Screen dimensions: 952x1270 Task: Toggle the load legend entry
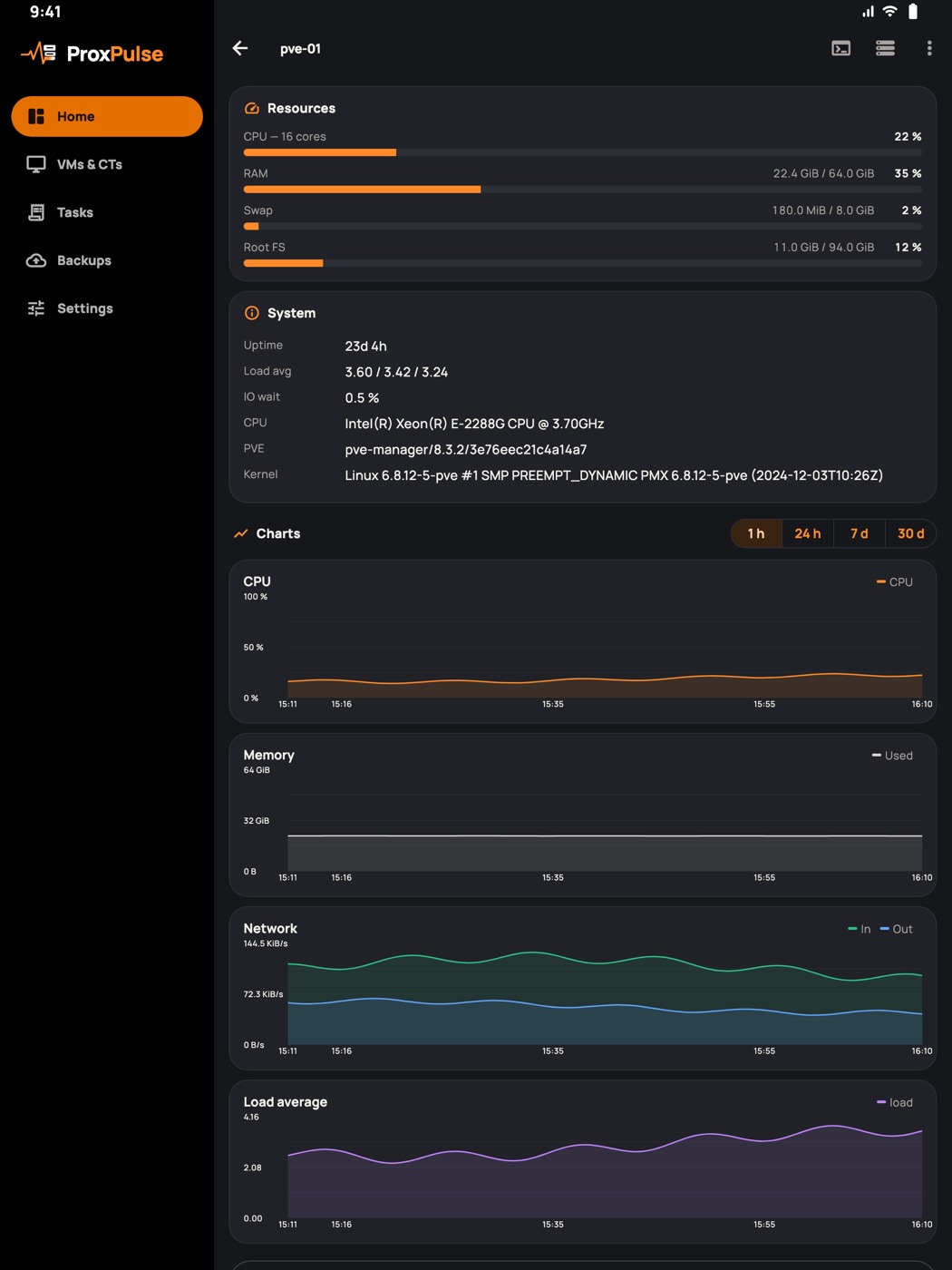click(895, 1102)
